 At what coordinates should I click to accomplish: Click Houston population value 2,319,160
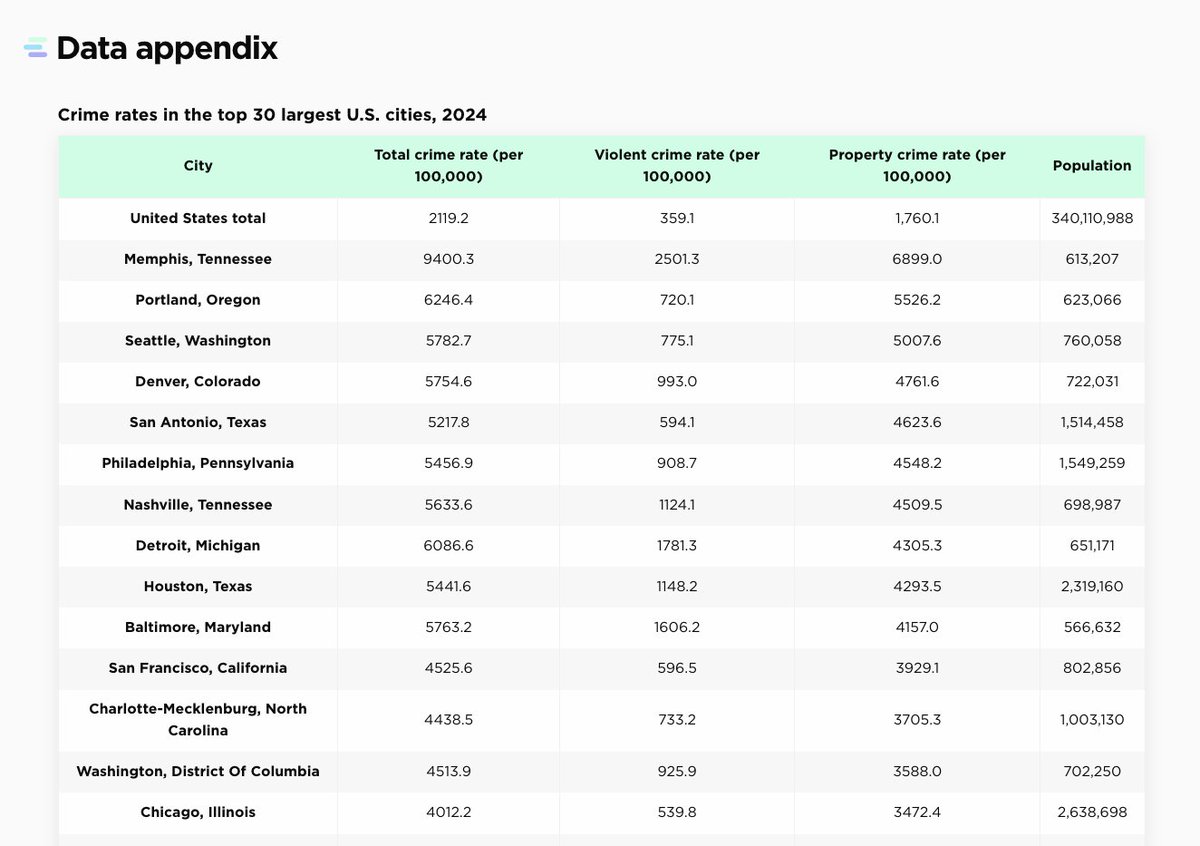(1092, 587)
